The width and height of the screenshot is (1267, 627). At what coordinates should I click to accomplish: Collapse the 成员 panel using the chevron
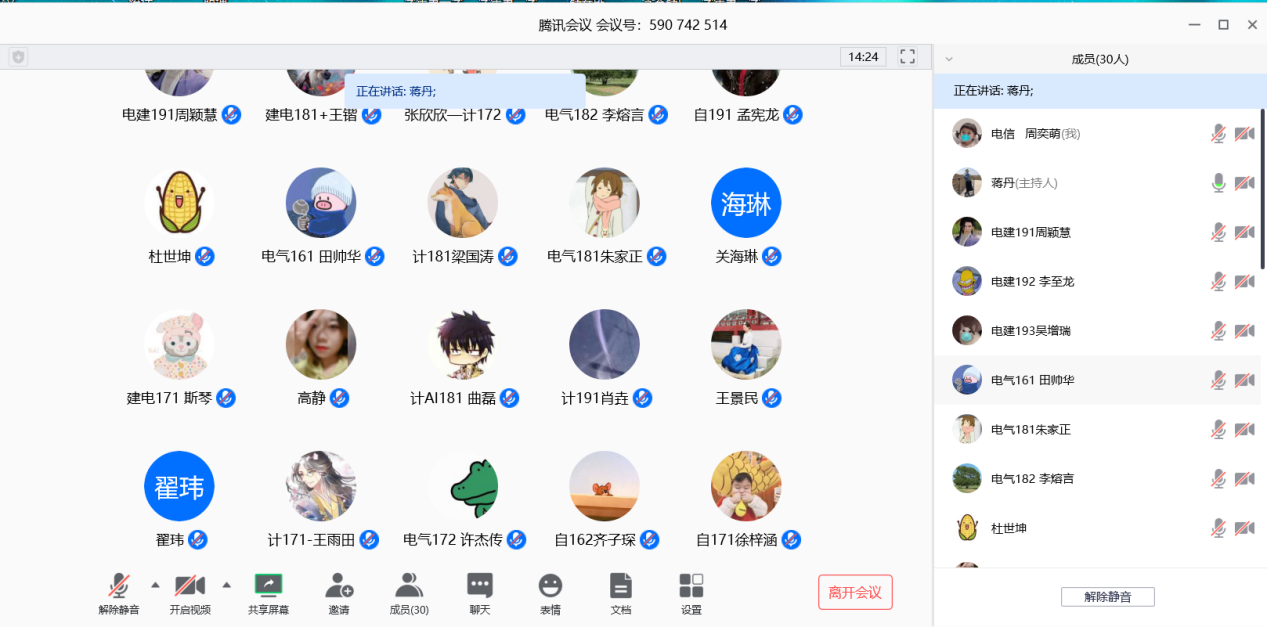click(949, 59)
